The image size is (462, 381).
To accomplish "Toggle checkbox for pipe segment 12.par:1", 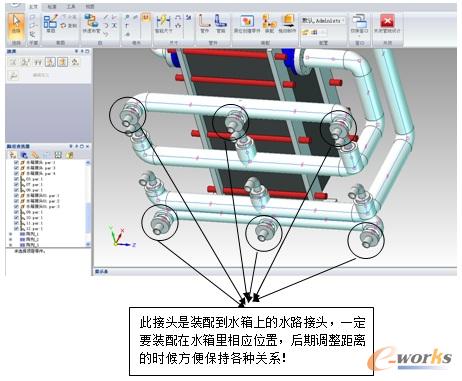I will point(16,229).
